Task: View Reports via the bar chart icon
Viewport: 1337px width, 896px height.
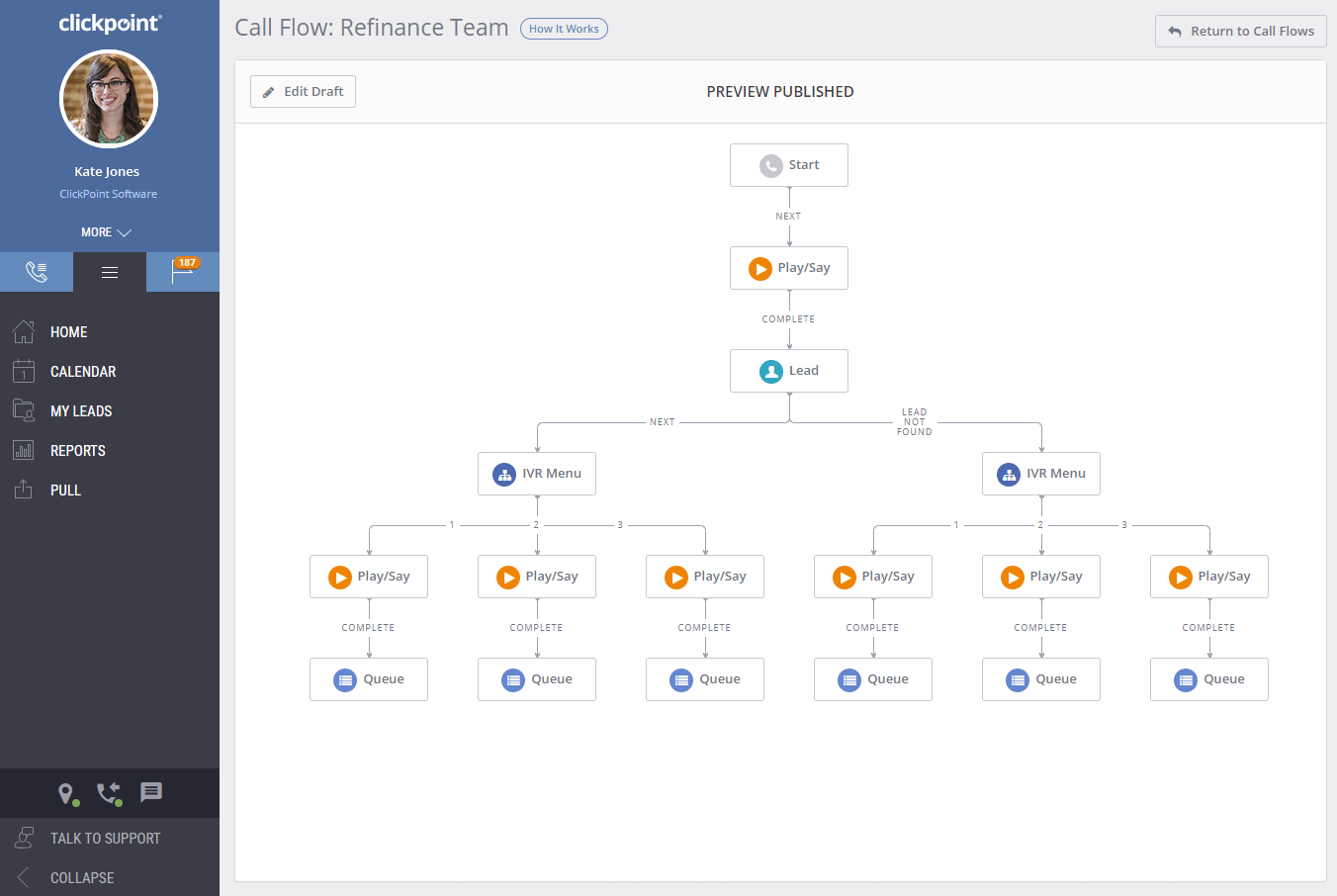Action: 24,450
